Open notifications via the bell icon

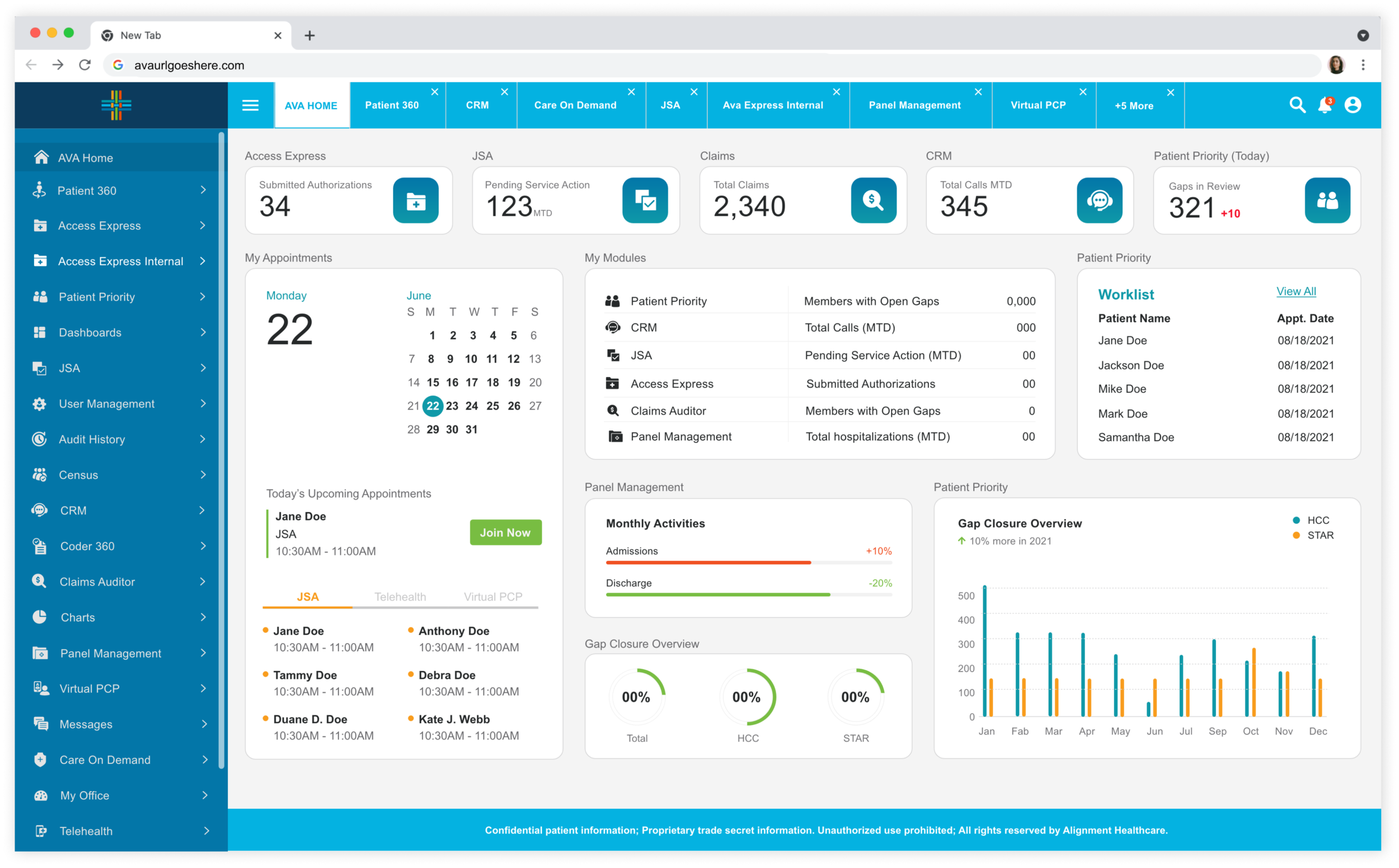1325,105
